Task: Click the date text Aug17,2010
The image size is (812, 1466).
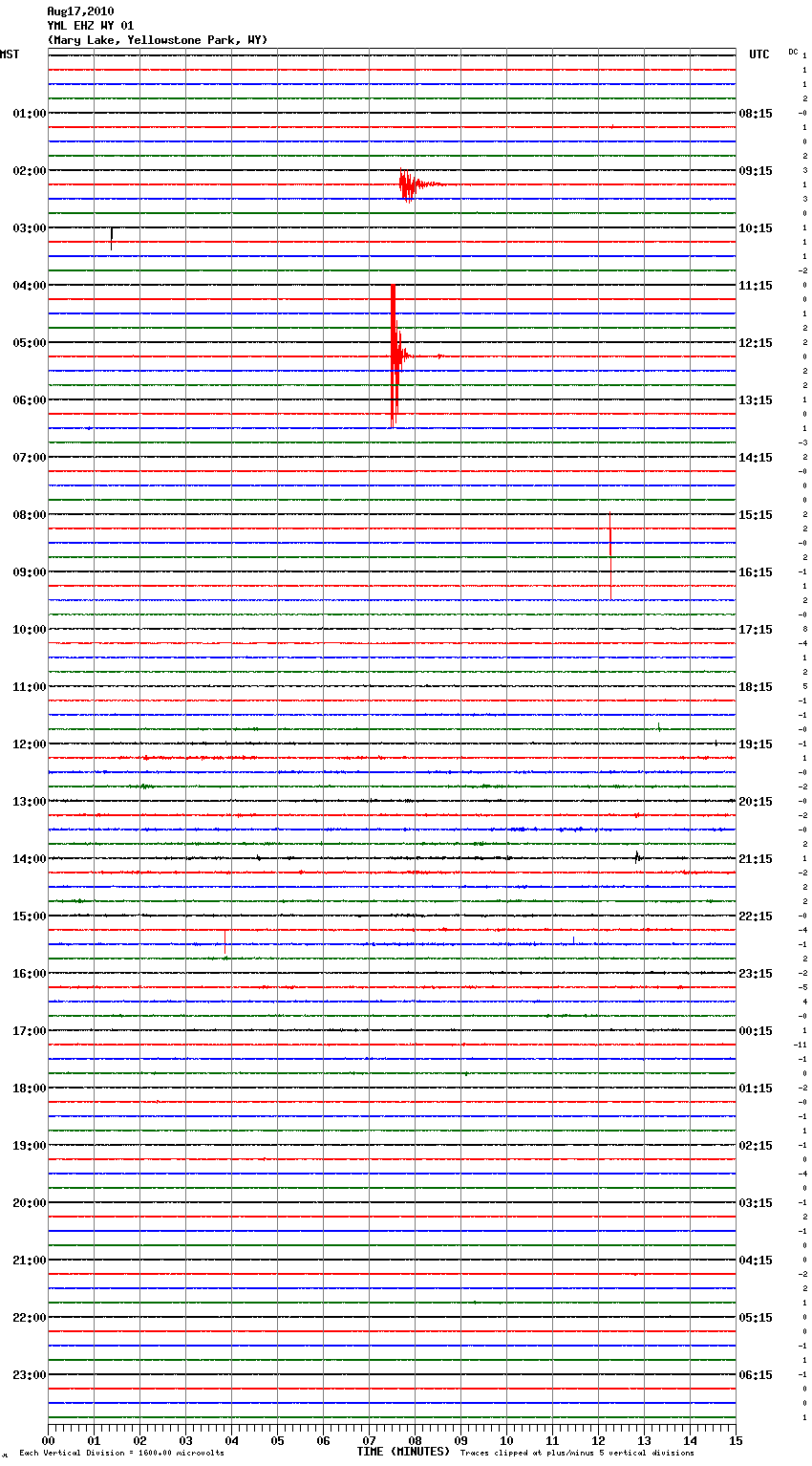Action: (80, 11)
